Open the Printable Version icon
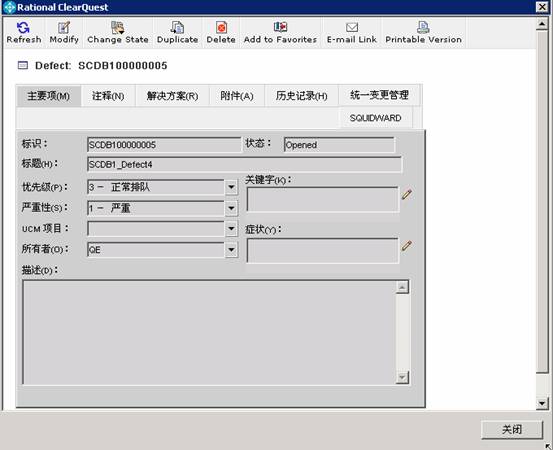Screen dimensions: 553x450 click(x=423, y=27)
